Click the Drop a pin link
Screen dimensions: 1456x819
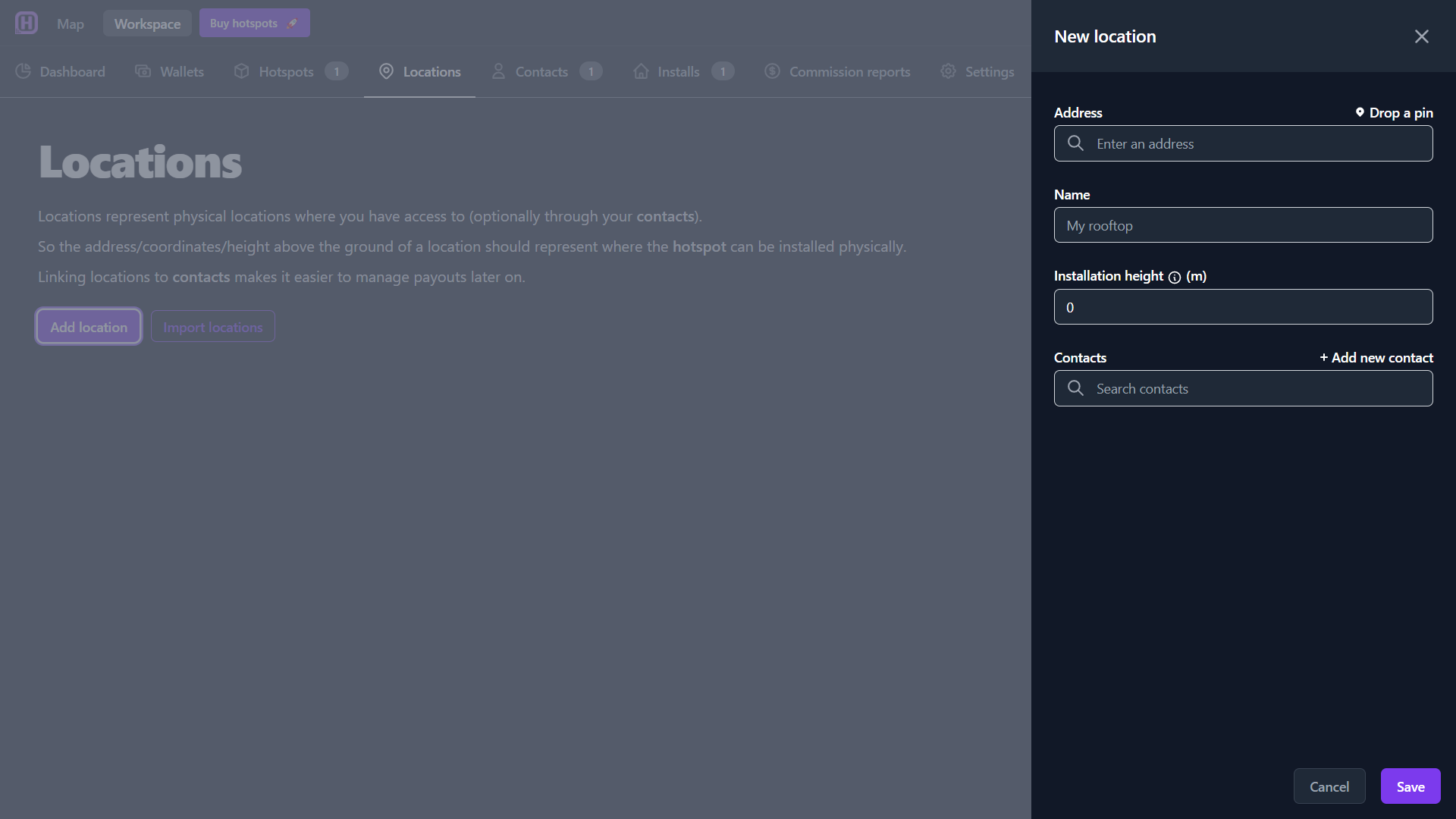(1395, 112)
